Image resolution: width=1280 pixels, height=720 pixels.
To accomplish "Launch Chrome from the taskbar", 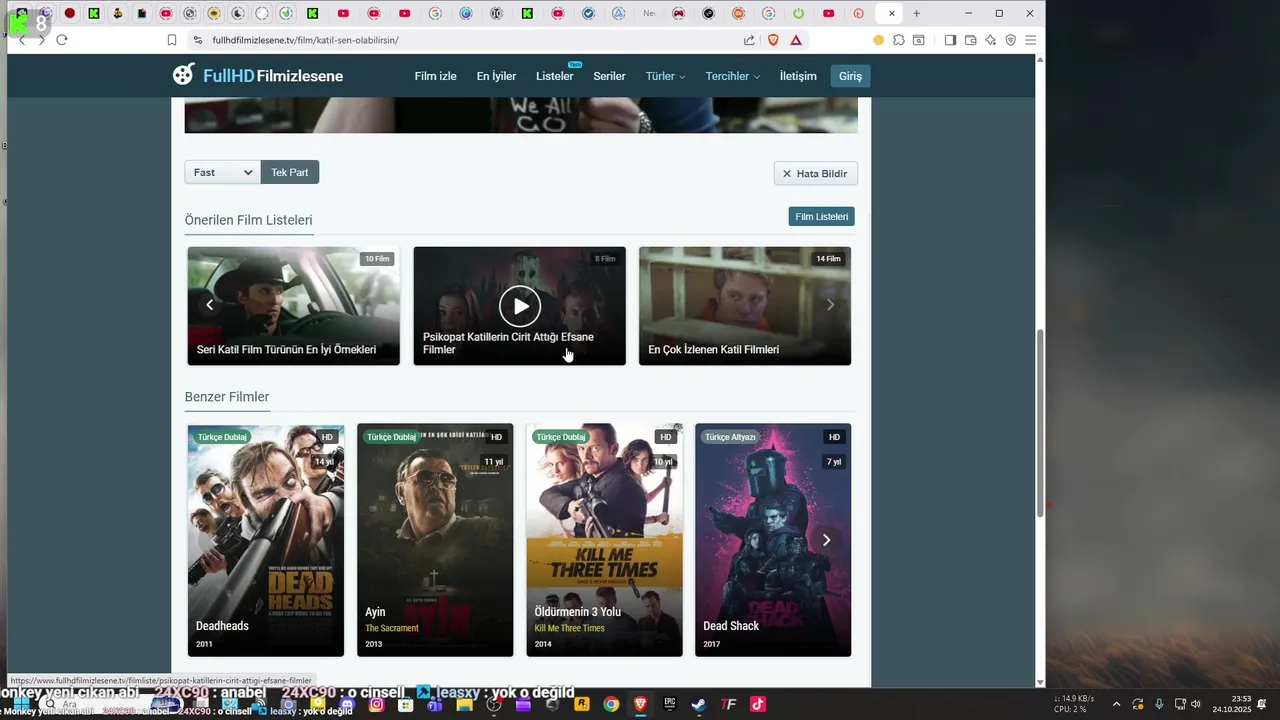I will pos(611,704).
